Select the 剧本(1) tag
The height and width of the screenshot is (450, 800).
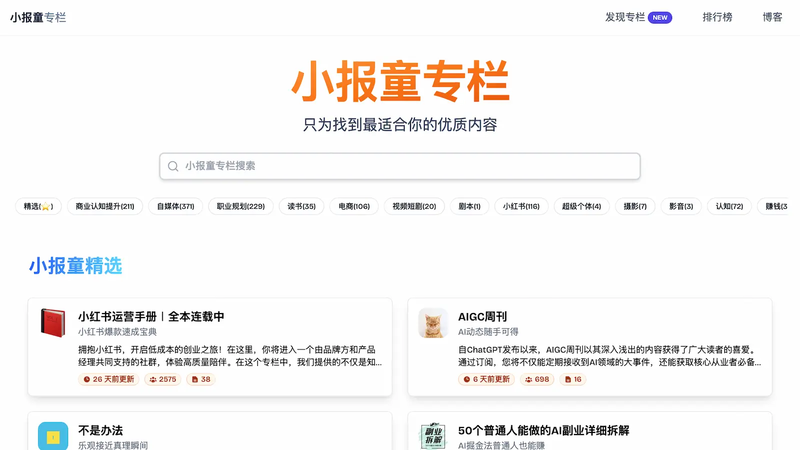[x=469, y=206]
